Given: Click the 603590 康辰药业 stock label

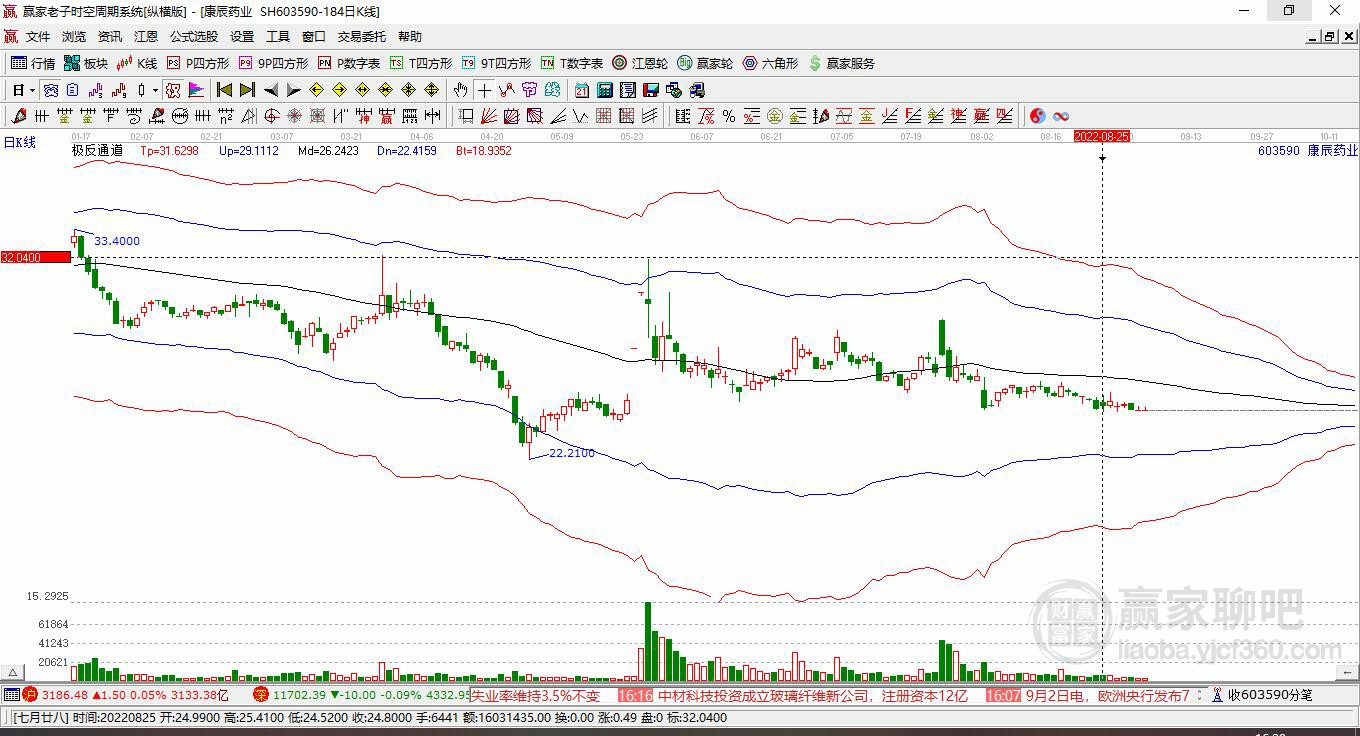Looking at the screenshot, I should click(x=1308, y=151).
